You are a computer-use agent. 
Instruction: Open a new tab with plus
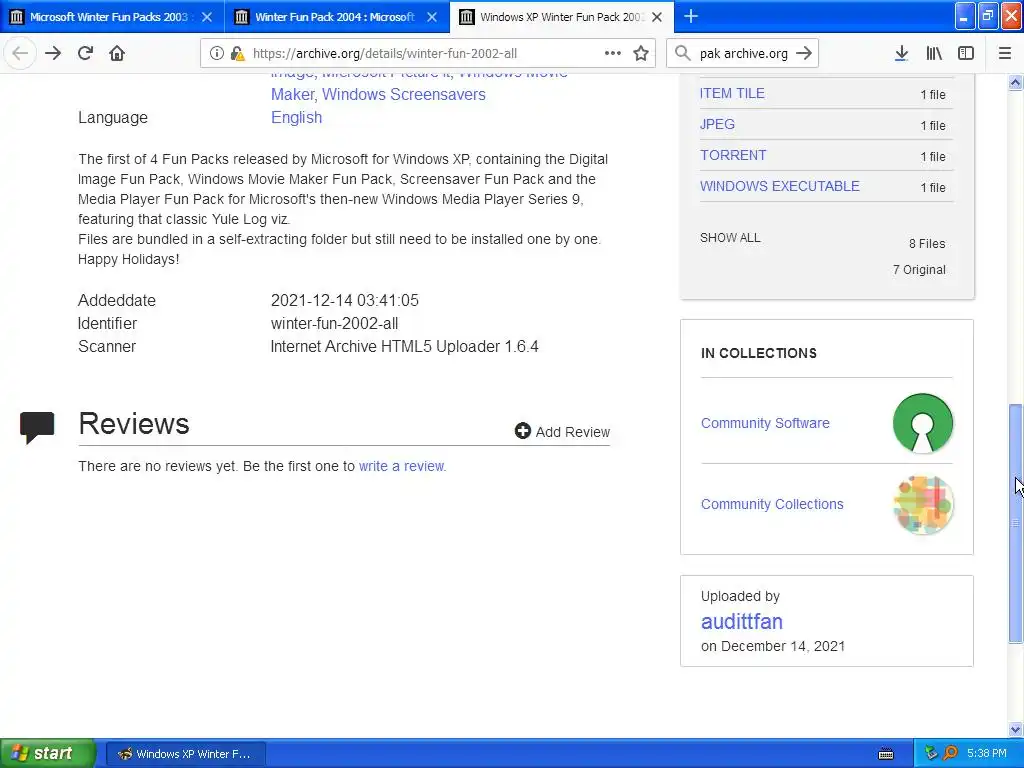691,16
